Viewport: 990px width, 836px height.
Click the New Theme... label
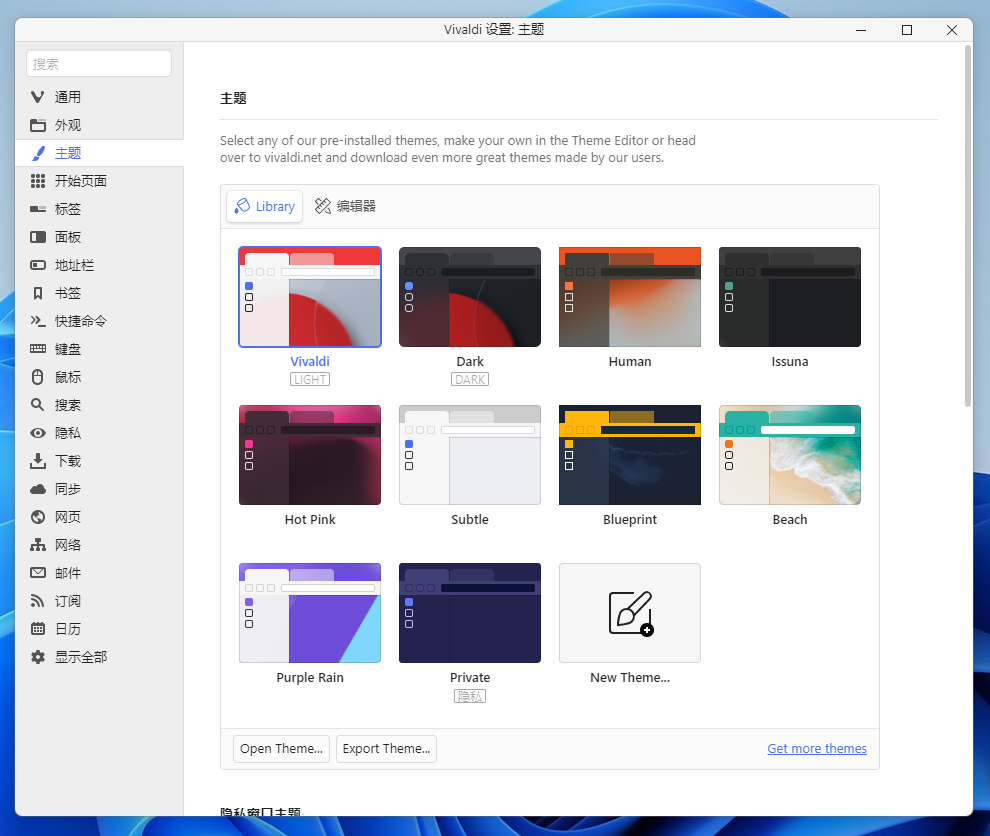630,678
